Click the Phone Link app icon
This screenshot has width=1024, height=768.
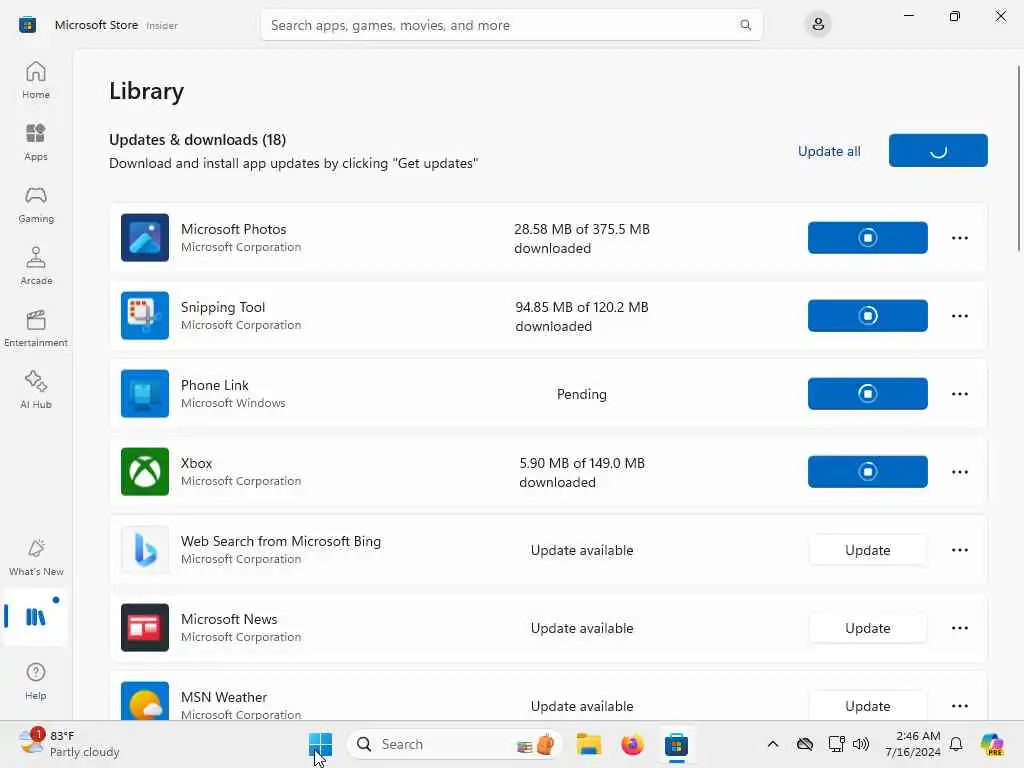[x=145, y=394]
